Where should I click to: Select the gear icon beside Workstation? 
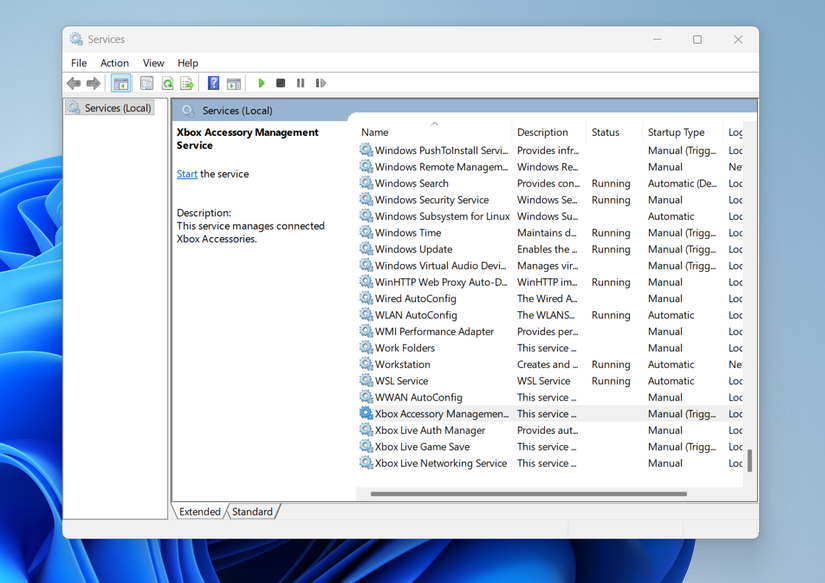tap(366, 364)
